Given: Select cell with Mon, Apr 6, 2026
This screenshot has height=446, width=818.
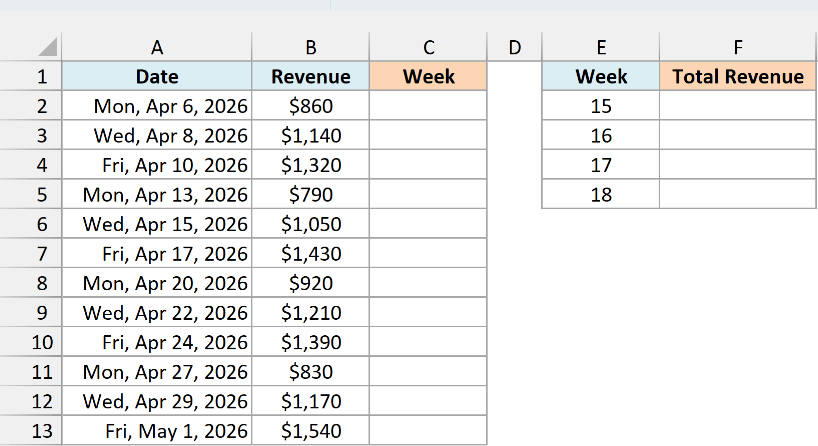Looking at the screenshot, I should pos(157,106).
